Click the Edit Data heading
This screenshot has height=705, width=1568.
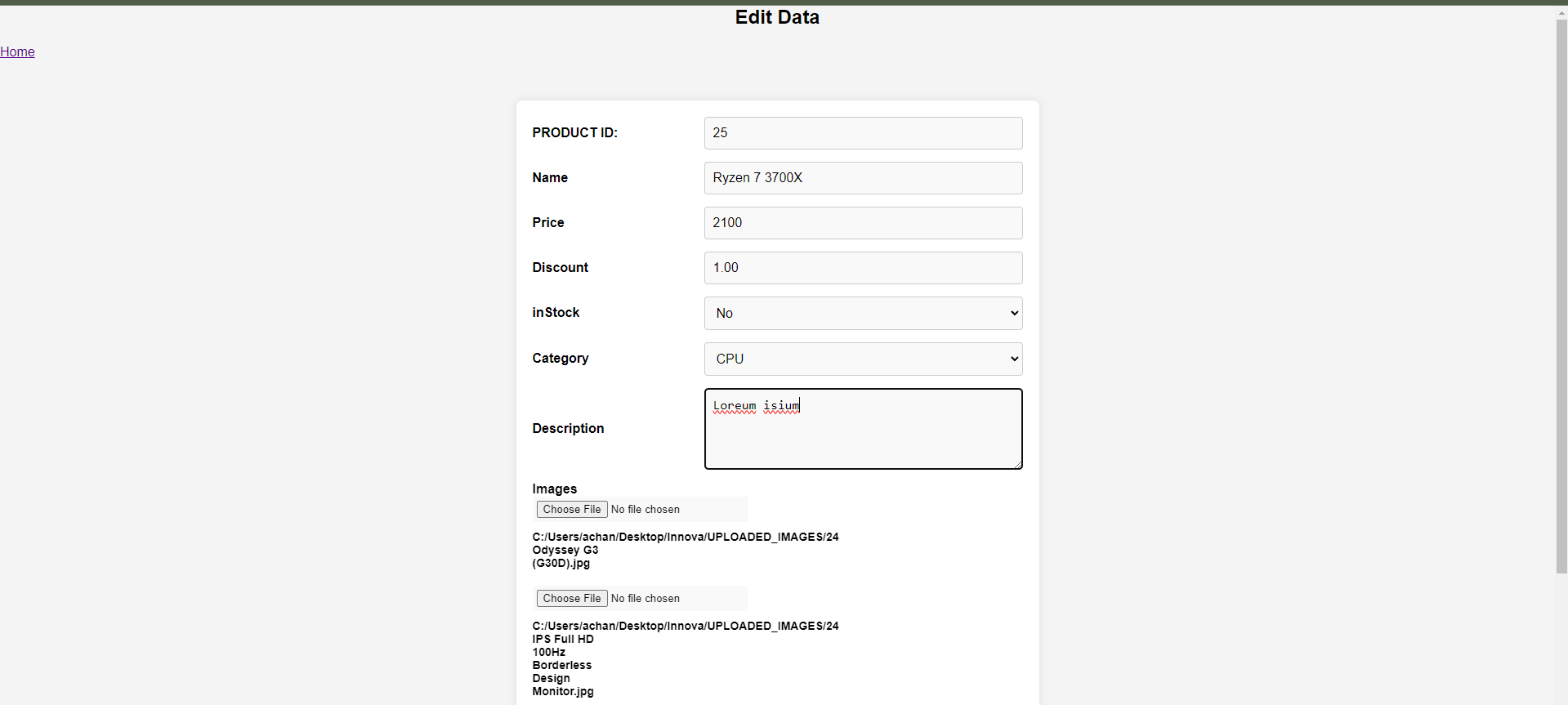pyautogui.click(x=776, y=17)
